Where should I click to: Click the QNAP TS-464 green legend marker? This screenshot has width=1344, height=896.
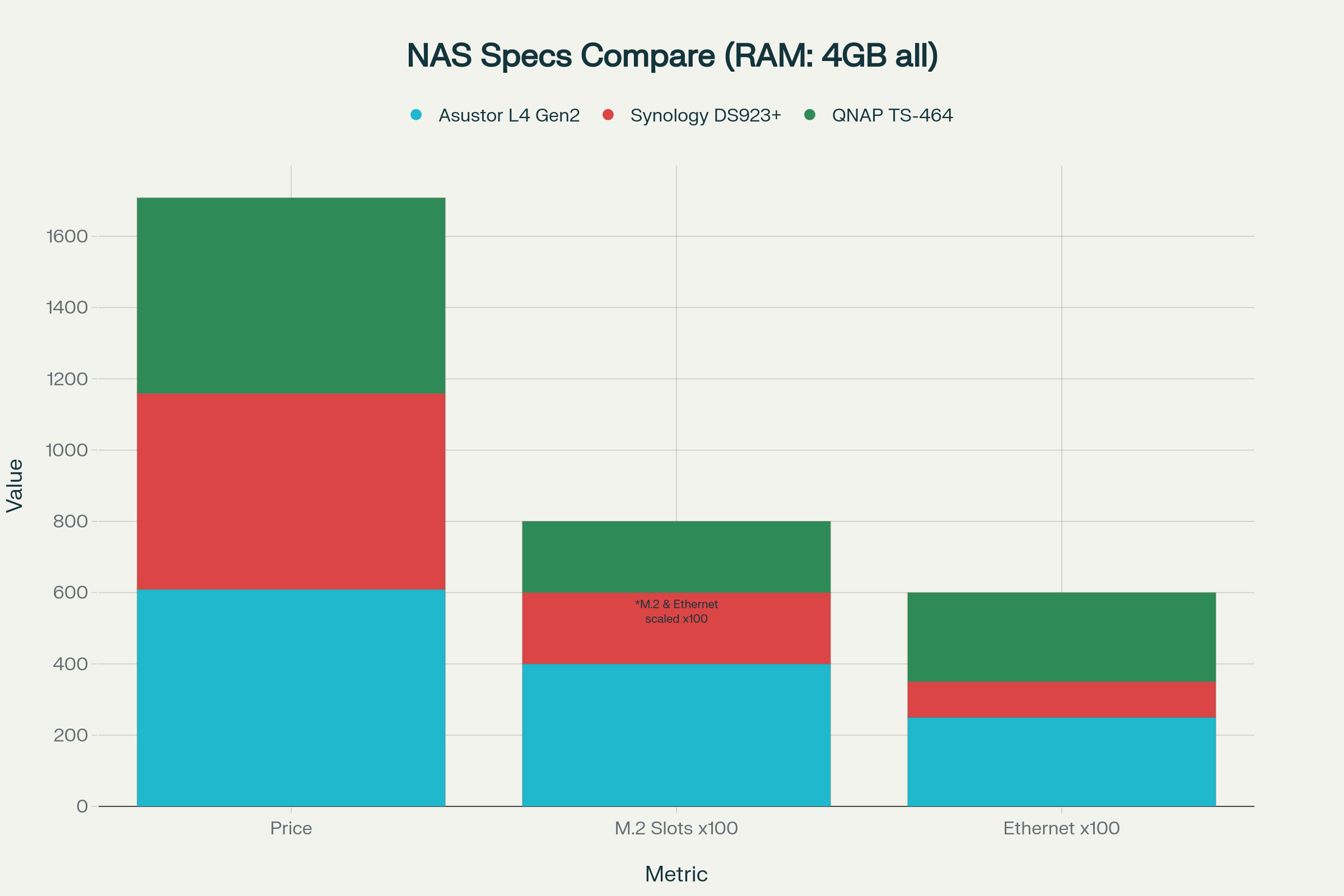pyautogui.click(x=810, y=115)
